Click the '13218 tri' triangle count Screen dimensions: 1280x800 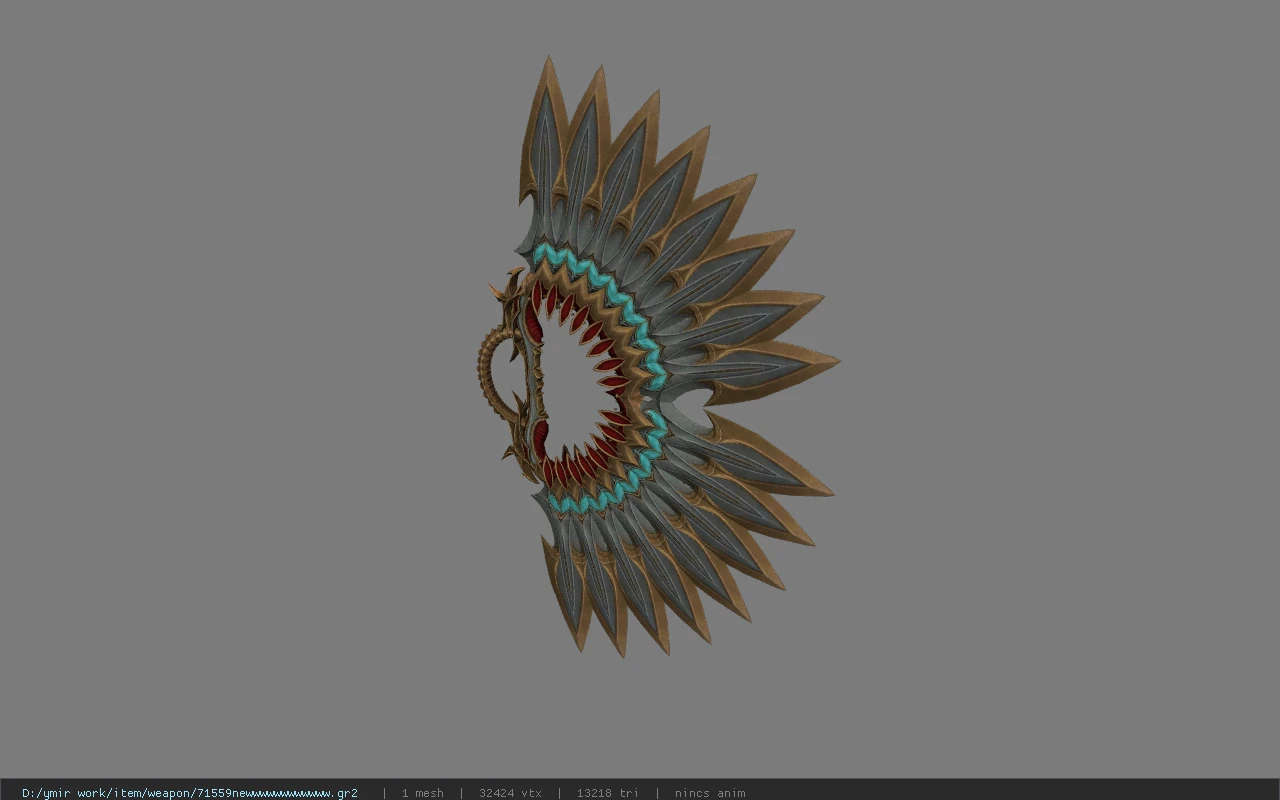click(x=607, y=793)
